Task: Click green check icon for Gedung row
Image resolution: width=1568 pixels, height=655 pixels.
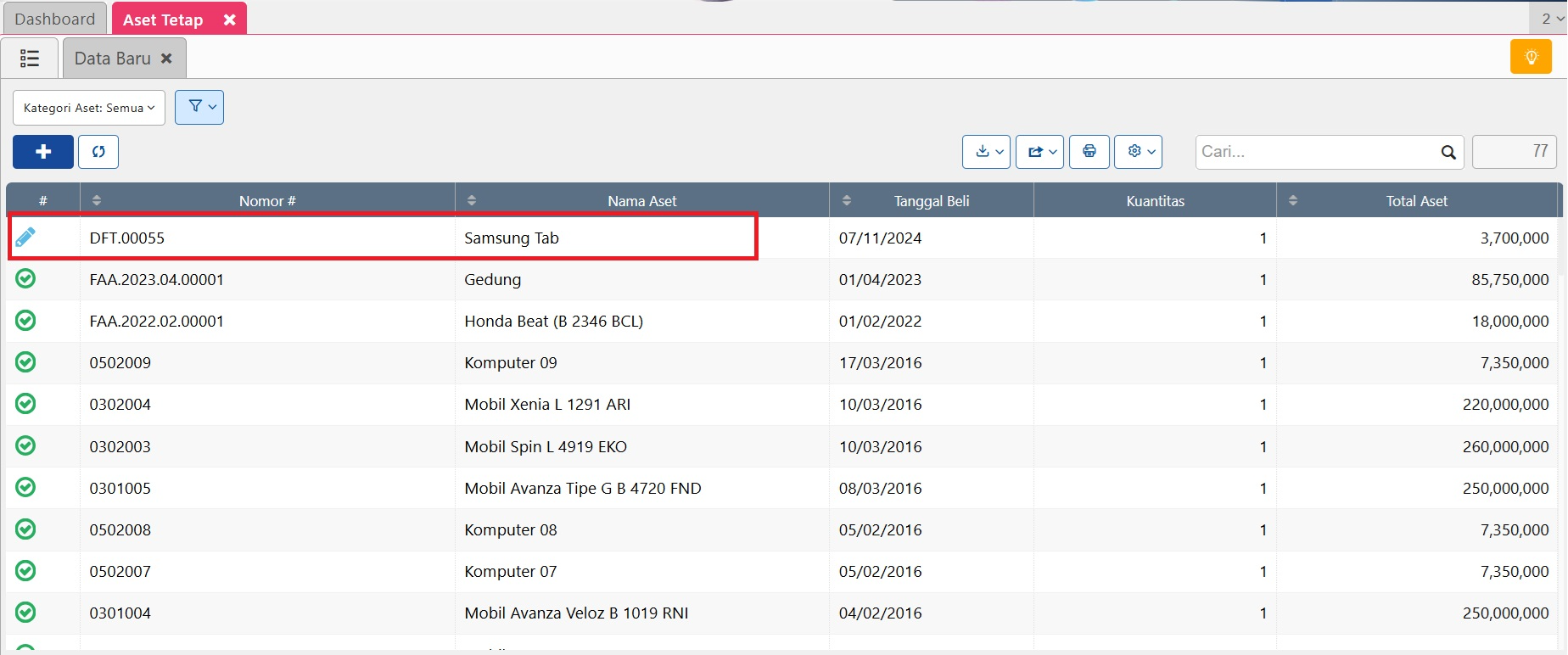Action: pyautogui.click(x=25, y=278)
